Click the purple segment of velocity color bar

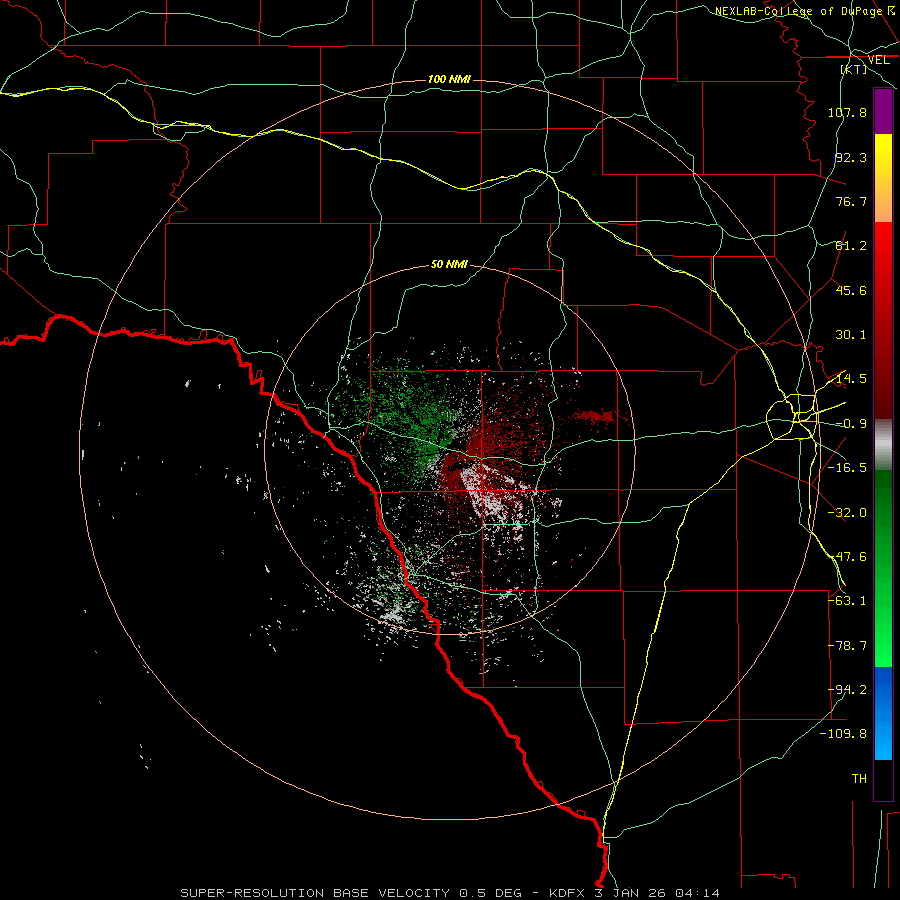[883, 111]
